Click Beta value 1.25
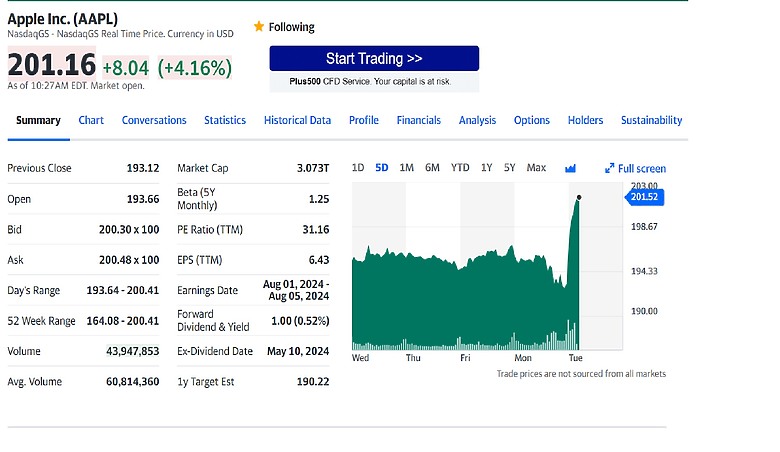The width and height of the screenshot is (780, 452). click(319, 199)
